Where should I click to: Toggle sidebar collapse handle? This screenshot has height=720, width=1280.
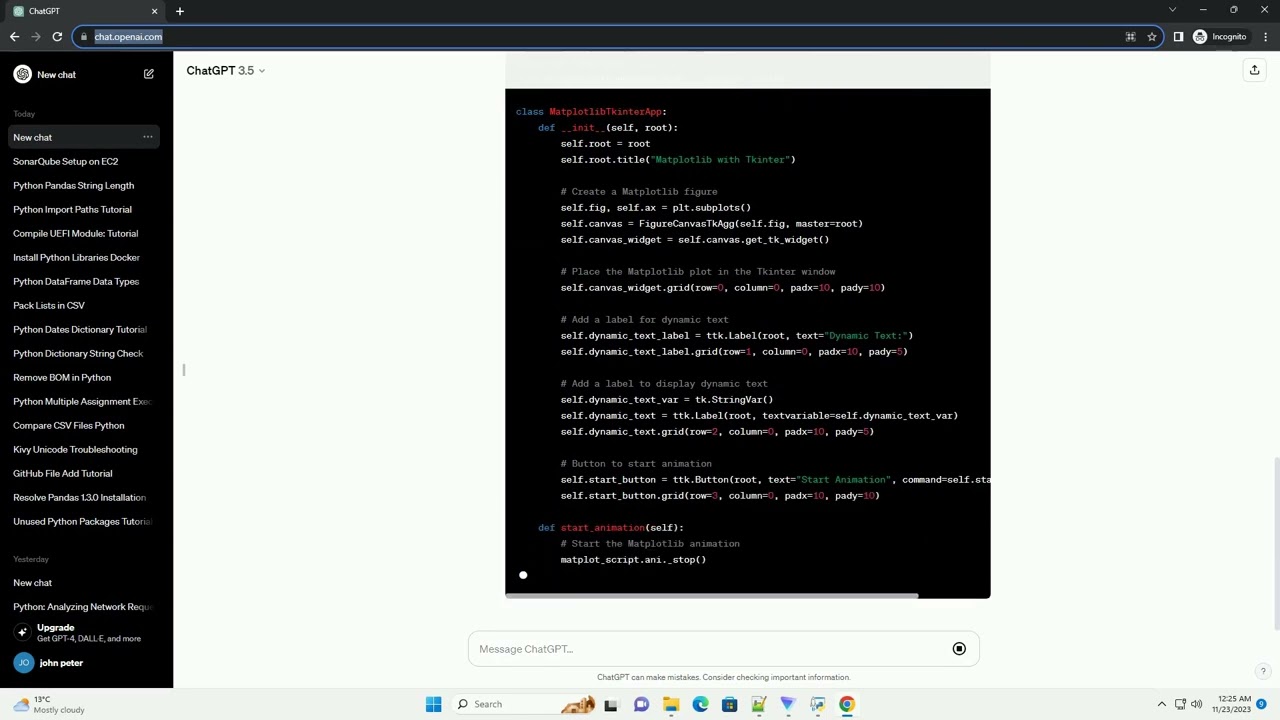pos(184,370)
